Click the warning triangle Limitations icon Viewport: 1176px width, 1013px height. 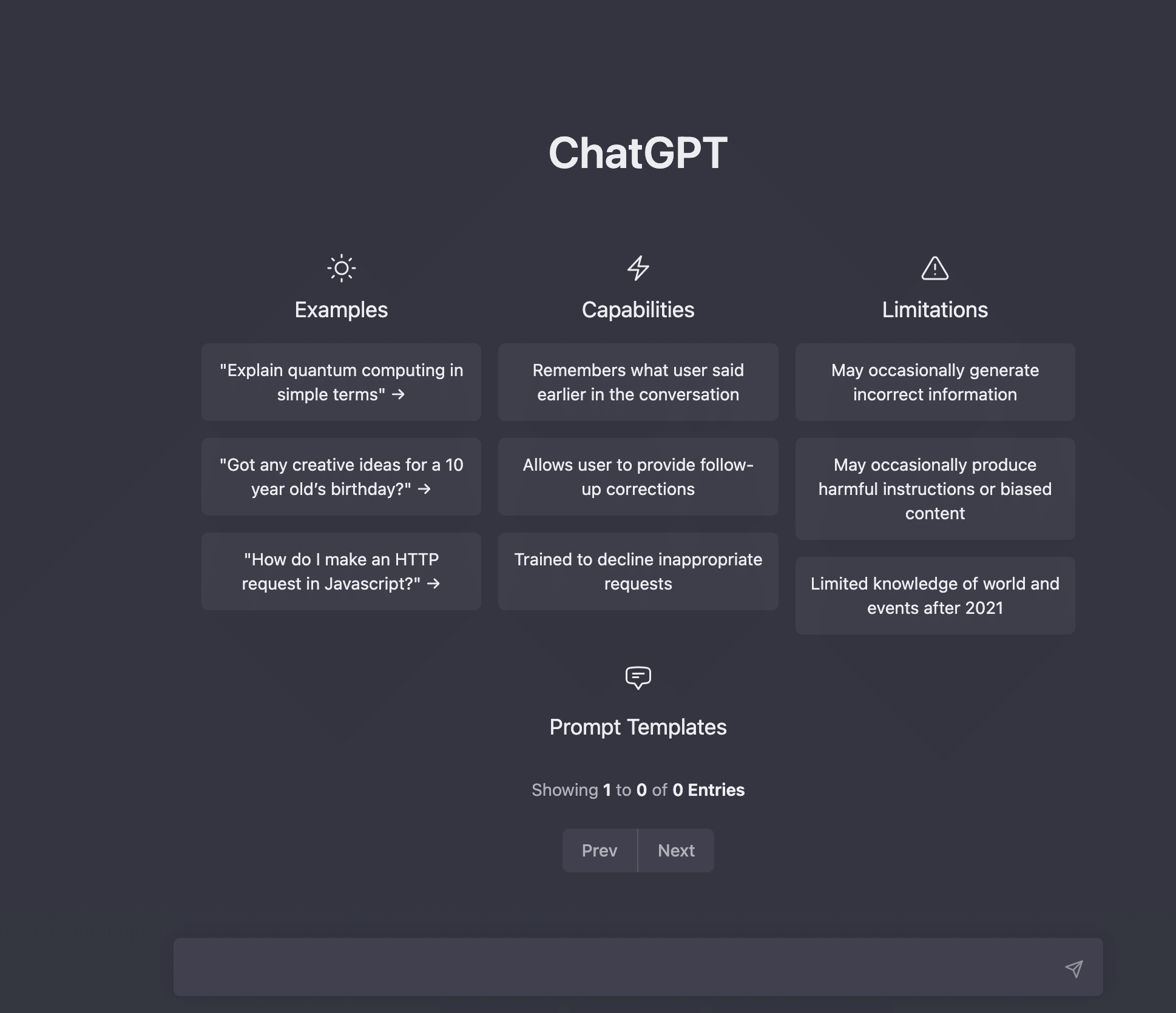point(934,268)
